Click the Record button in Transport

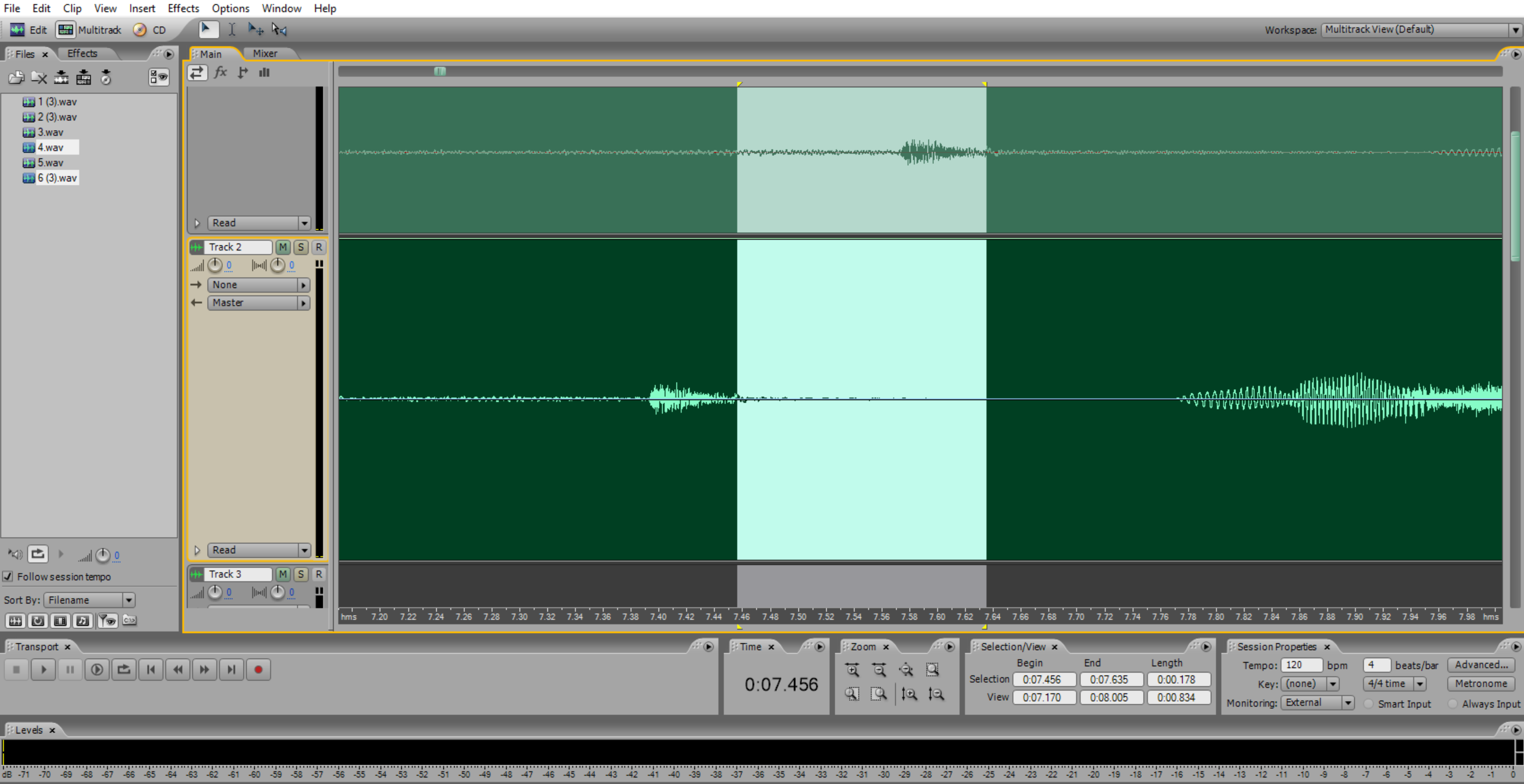[258, 669]
